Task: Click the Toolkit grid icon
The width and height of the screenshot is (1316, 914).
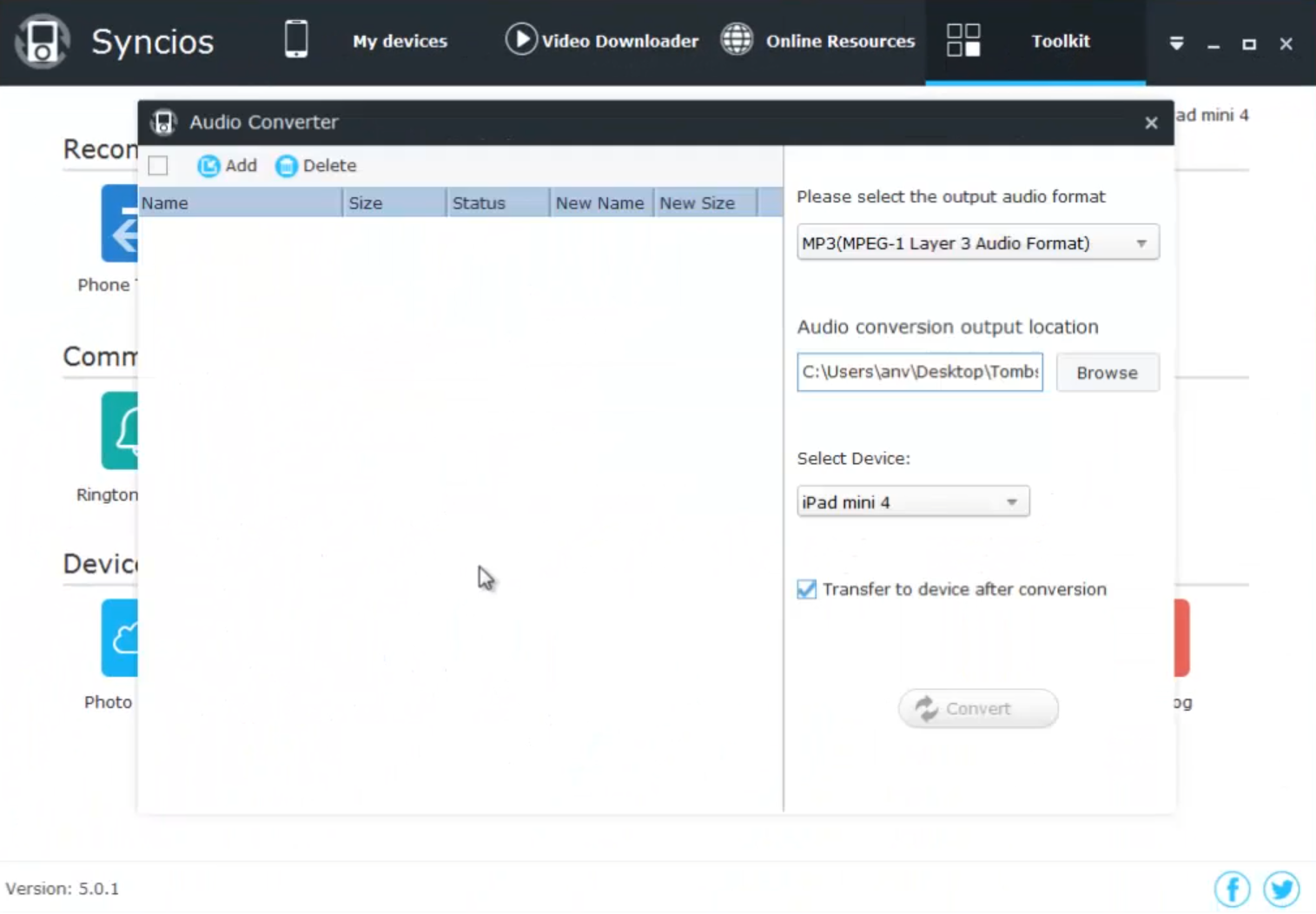Action: (963, 40)
